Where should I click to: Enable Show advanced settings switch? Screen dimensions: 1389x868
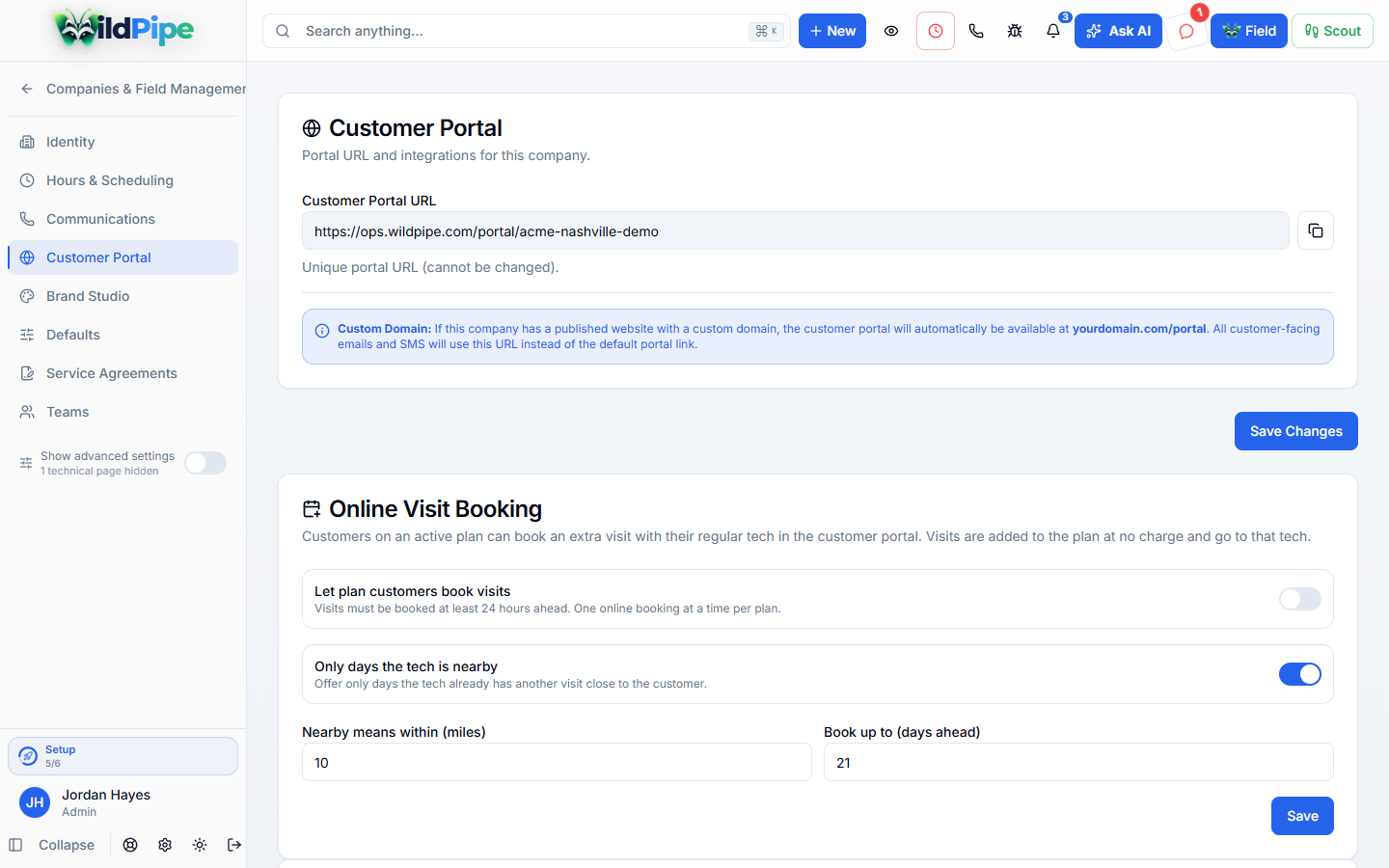tap(205, 463)
